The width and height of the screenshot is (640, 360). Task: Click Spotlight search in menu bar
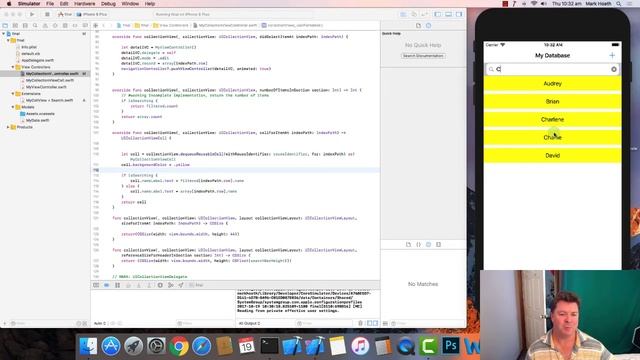click(x=619, y=4)
